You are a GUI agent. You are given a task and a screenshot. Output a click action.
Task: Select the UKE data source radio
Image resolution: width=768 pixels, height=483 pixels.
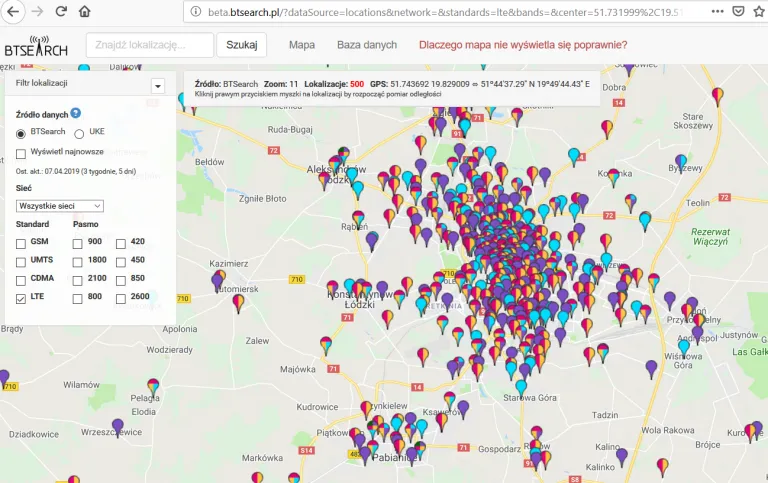point(79,134)
